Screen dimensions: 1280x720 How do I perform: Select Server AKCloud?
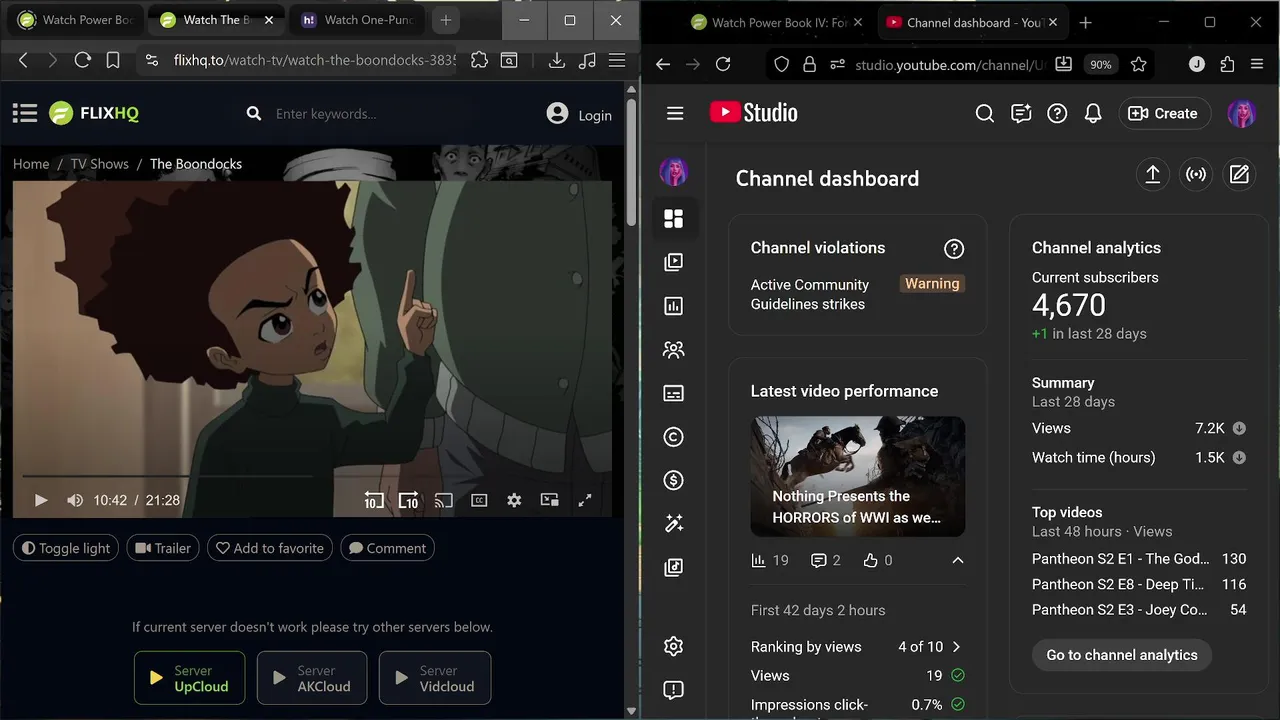click(x=312, y=678)
